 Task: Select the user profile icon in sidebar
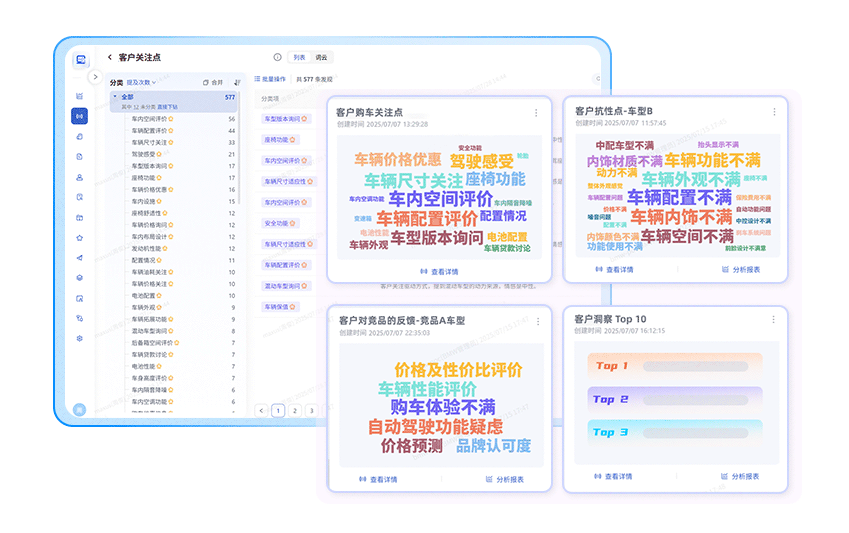coord(80,177)
